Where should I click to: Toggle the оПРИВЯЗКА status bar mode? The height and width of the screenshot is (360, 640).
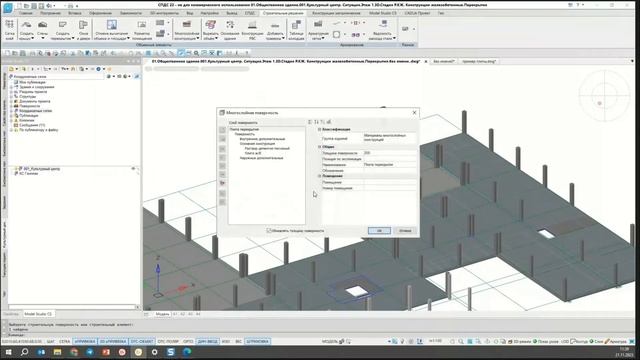pyautogui.click(x=85, y=341)
